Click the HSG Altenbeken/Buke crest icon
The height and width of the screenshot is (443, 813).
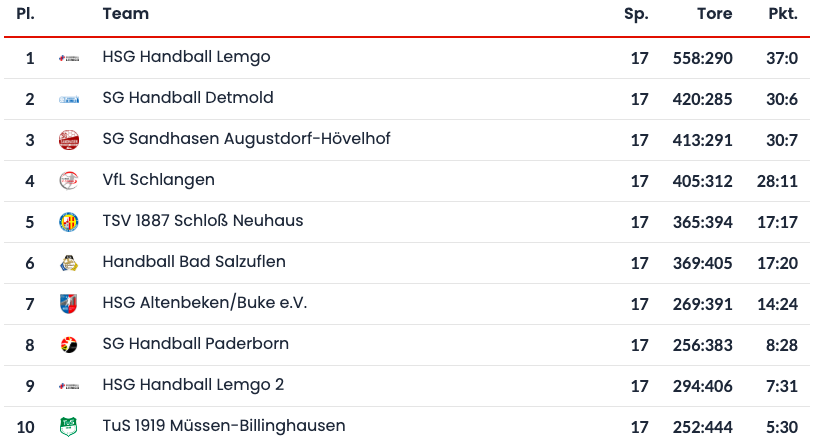pos(69,304)
